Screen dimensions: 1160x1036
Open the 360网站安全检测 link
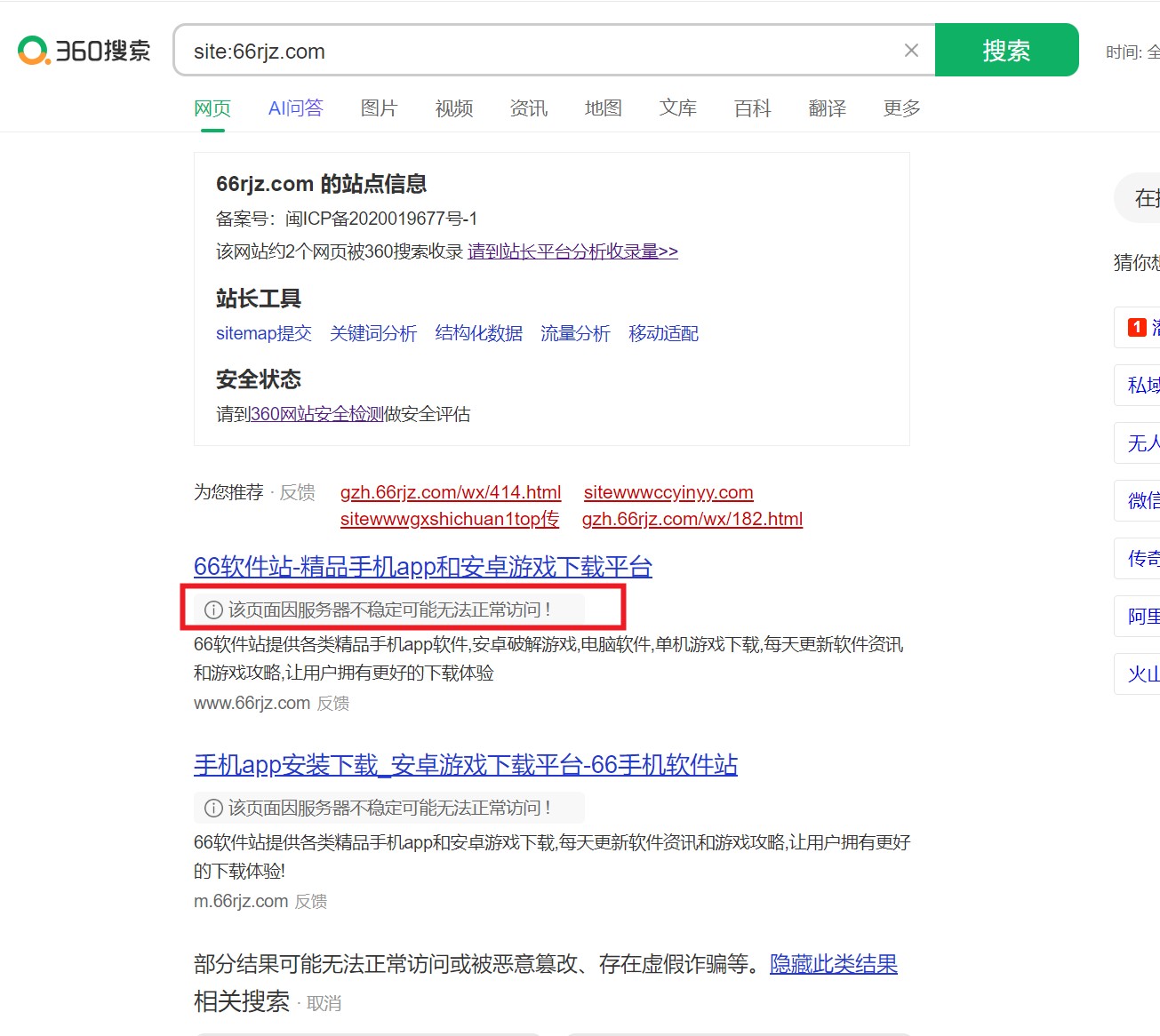pos(317,414)
